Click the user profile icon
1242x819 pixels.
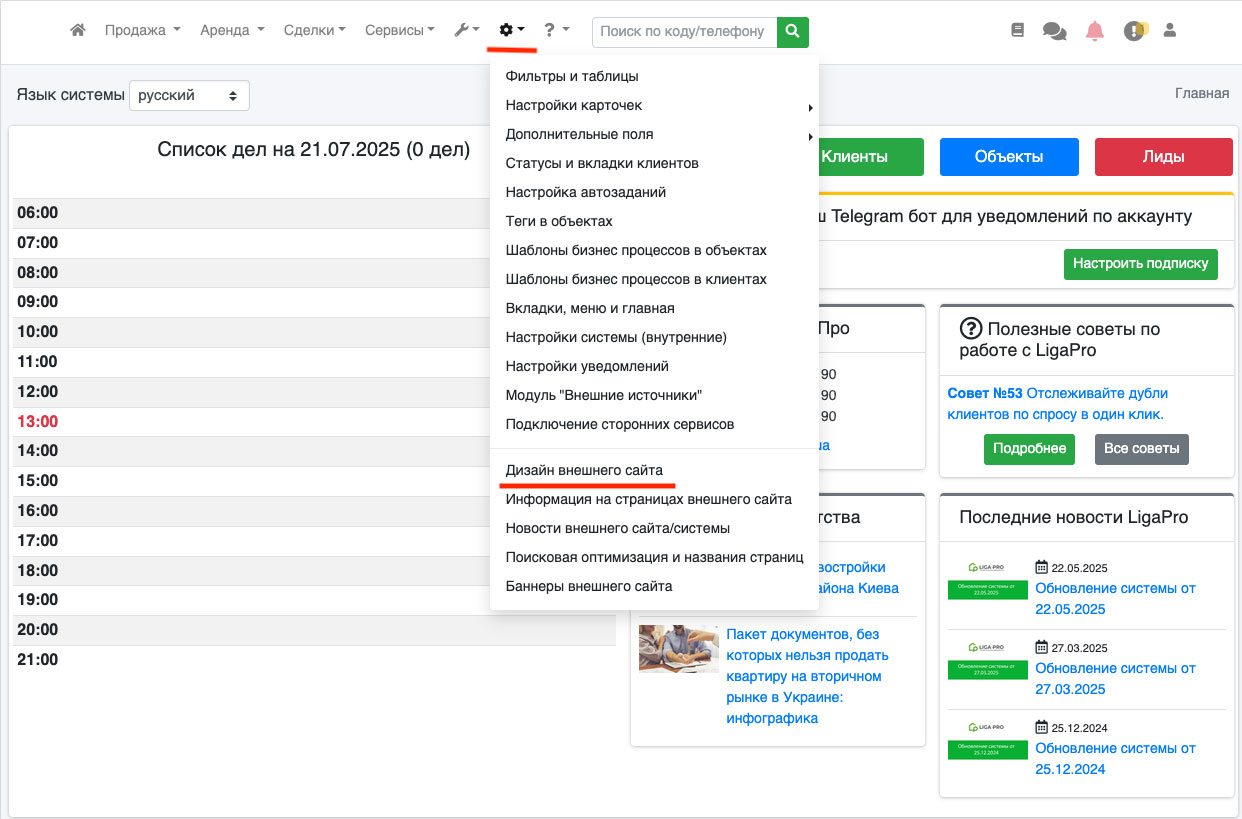(x=1170, y=31)
